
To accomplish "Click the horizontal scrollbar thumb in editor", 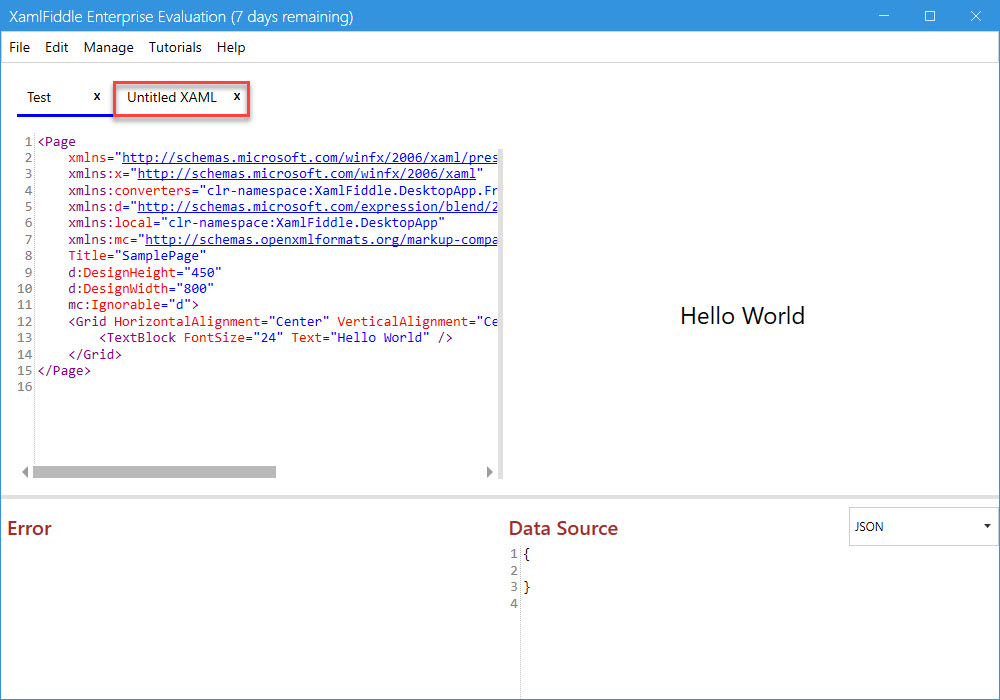I will 154,472.
